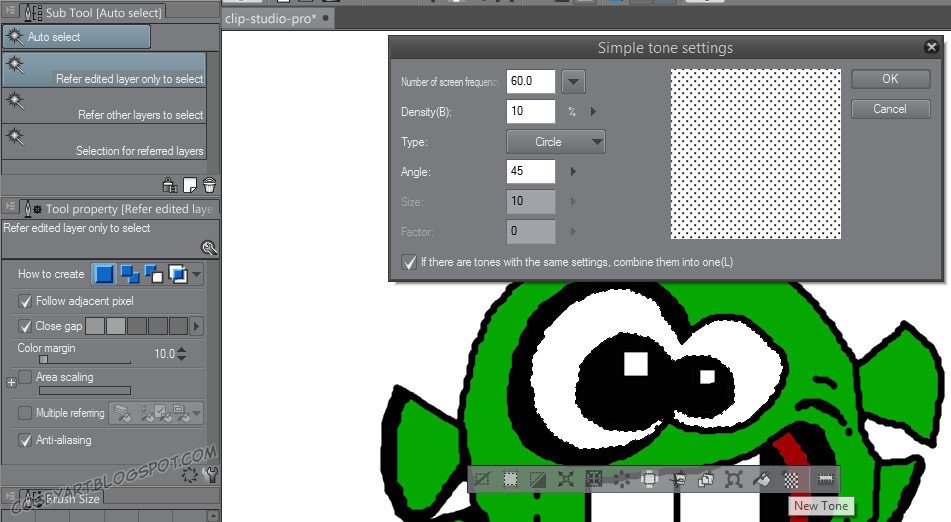Click Selection launcher settings icon at right end
This screenshot has width=951, height=522.
pyautogui.click(x=825, y=480)
